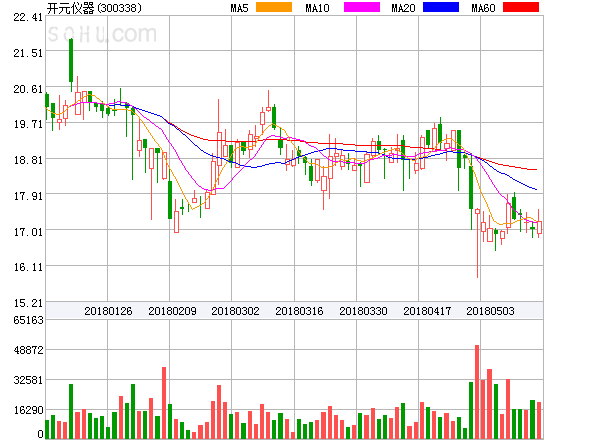Click the 16.11 price axis label
Screen dimensions: 600x440
(28, 267)
